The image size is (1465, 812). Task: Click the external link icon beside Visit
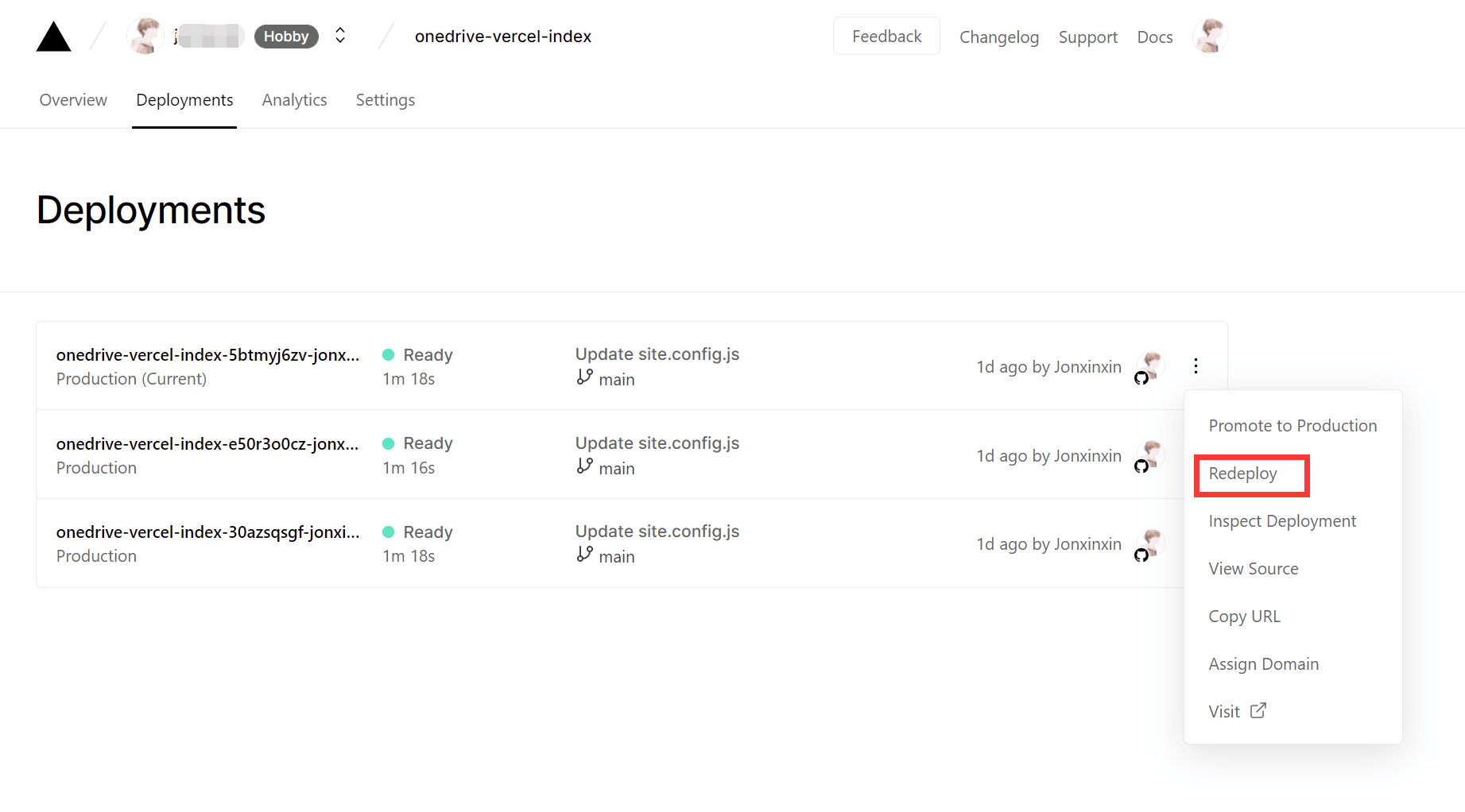click(x=1258, y=710)
